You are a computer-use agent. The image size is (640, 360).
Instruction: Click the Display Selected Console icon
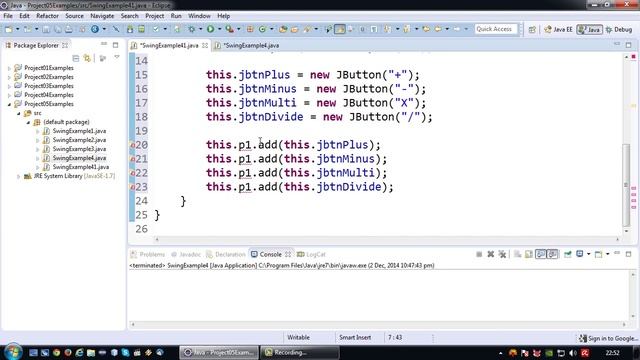point(579,254)
